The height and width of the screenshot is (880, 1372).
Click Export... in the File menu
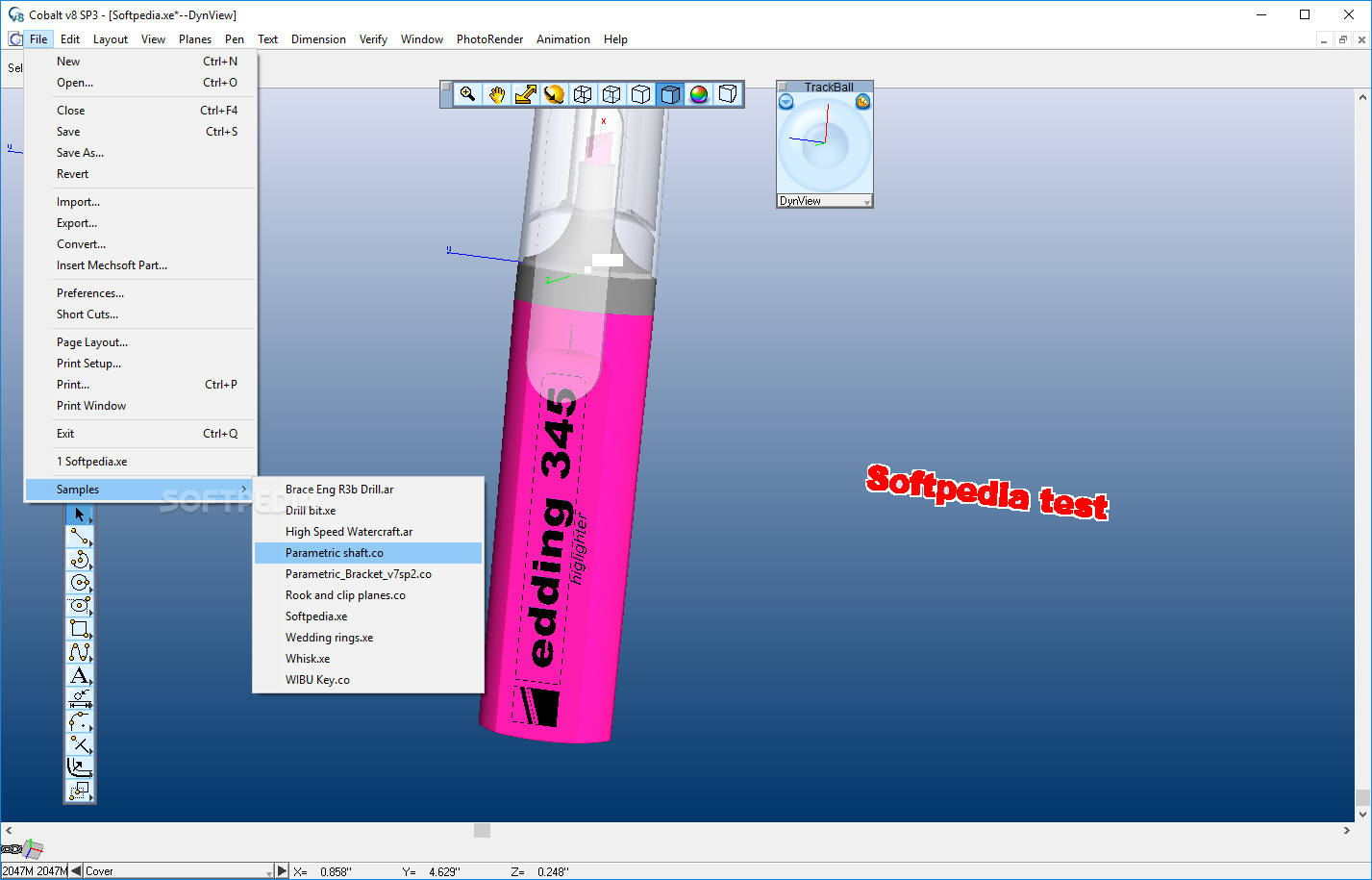pyautogui.click(x=140, y=223)
